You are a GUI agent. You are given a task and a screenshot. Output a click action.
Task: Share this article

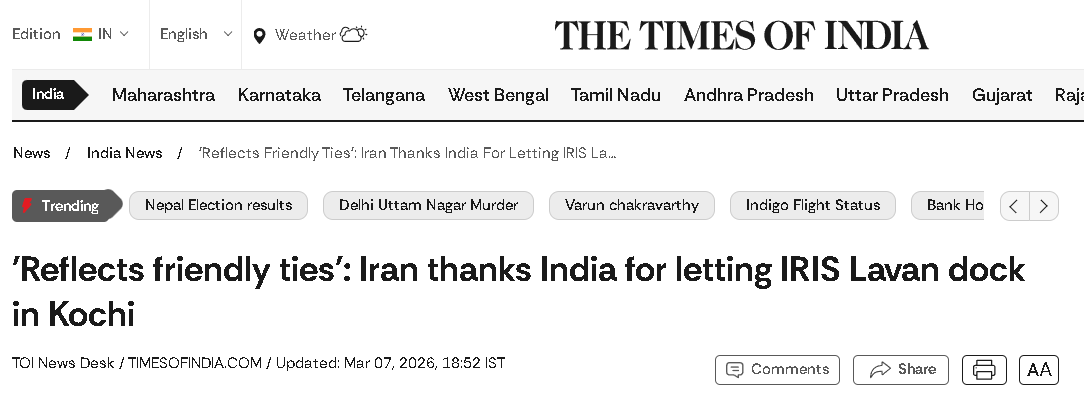coord(901,370)
